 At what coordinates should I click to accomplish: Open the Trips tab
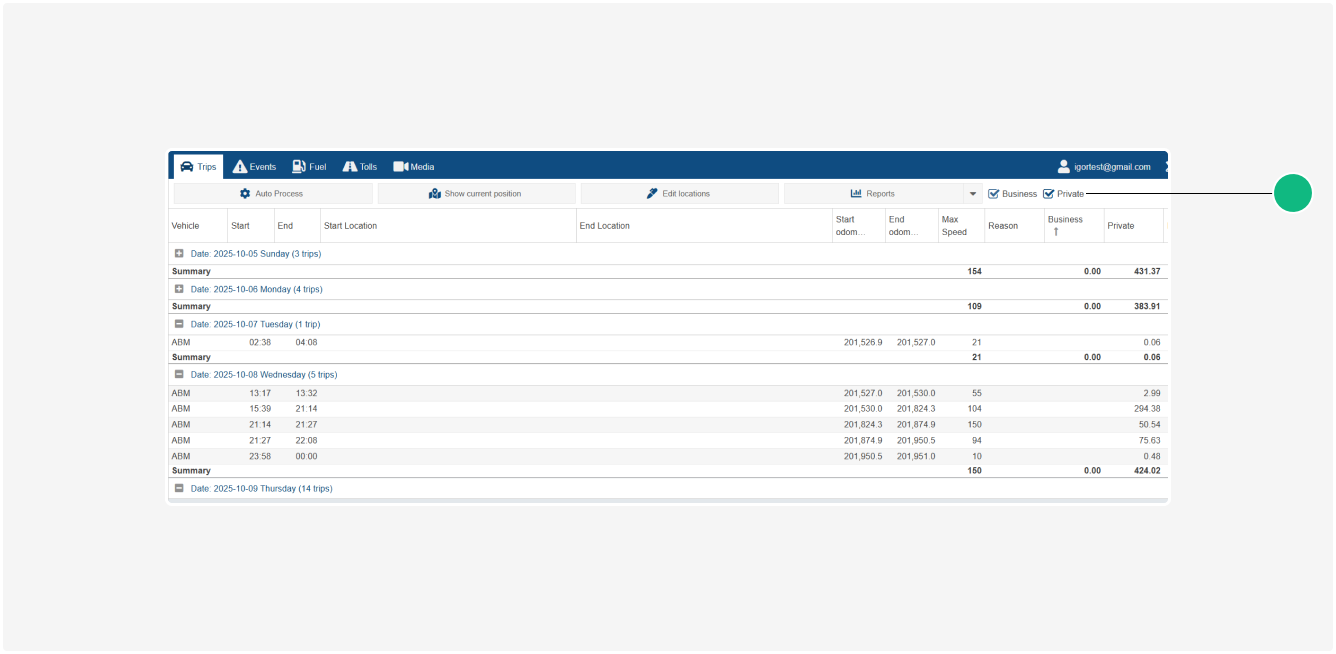(x=197, y=167)
